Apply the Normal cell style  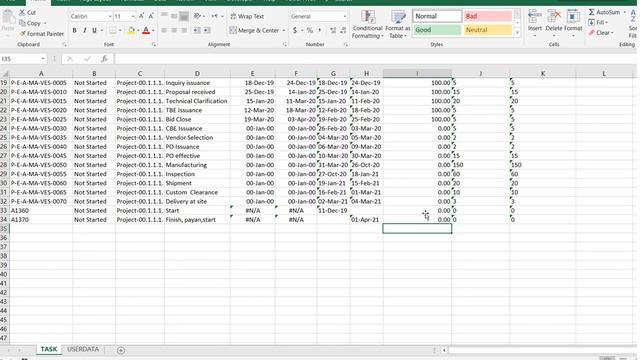coord(437,16)
